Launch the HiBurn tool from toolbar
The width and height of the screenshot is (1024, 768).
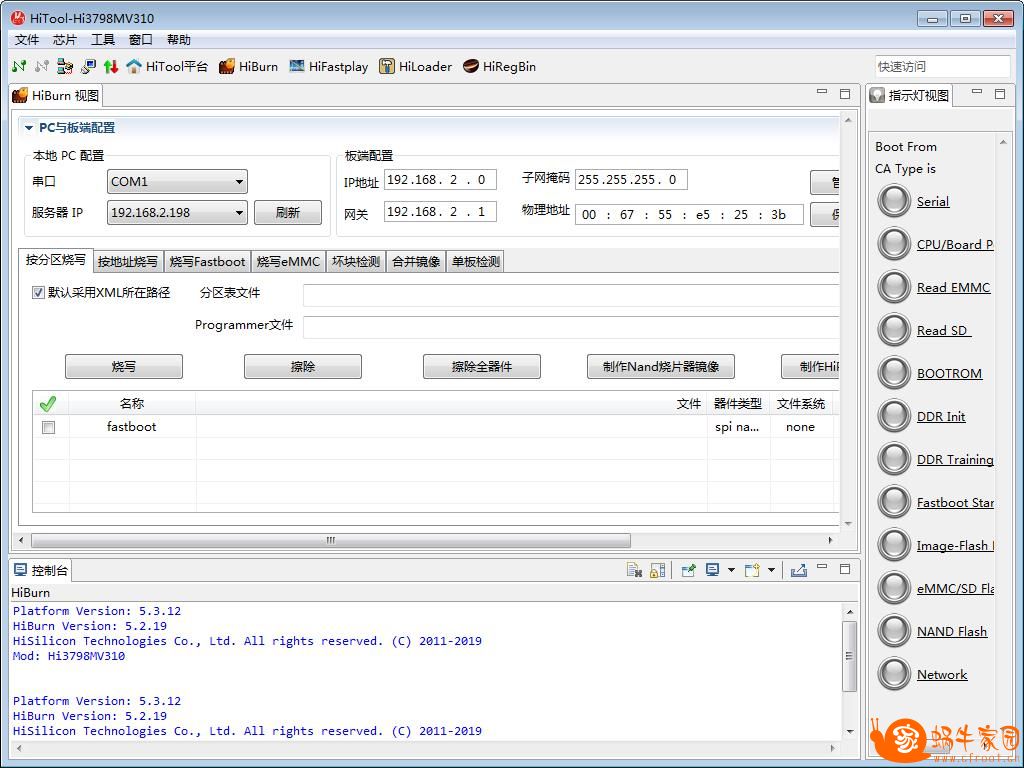click(248, 66)
